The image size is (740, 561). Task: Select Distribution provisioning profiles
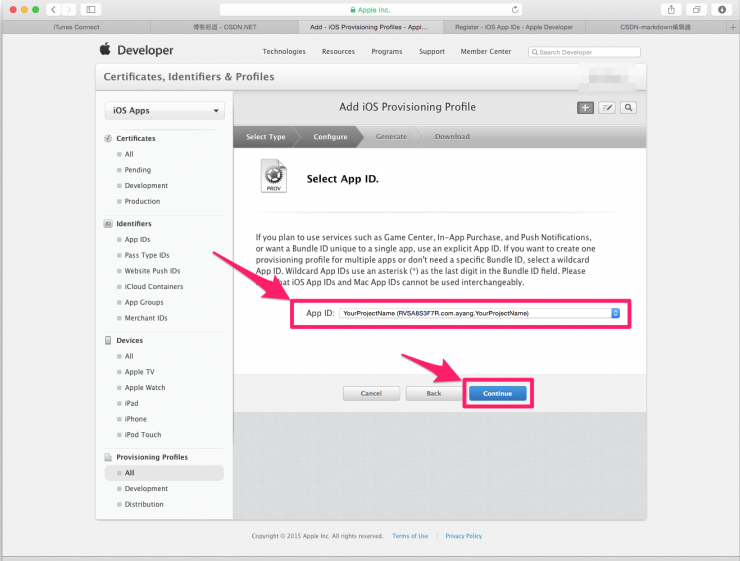click(x=144, y=504)
